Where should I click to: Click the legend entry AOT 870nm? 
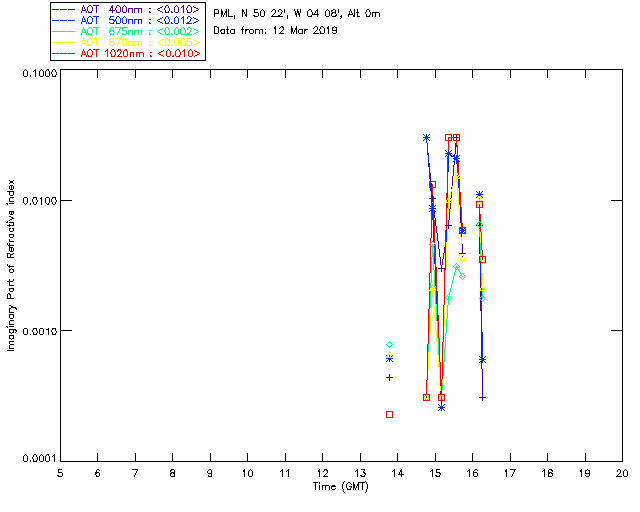(x=127, y=42)
